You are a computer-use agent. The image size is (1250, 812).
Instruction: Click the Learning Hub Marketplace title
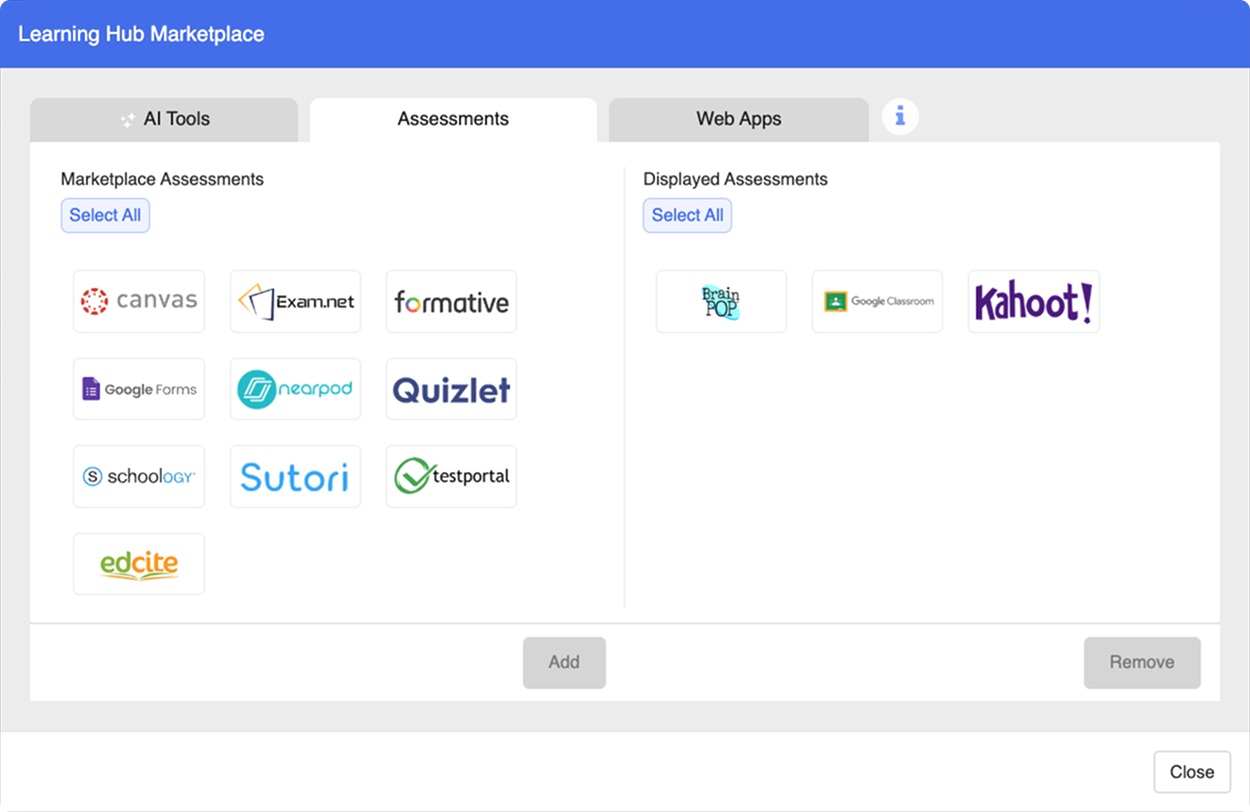click(141, 34)
